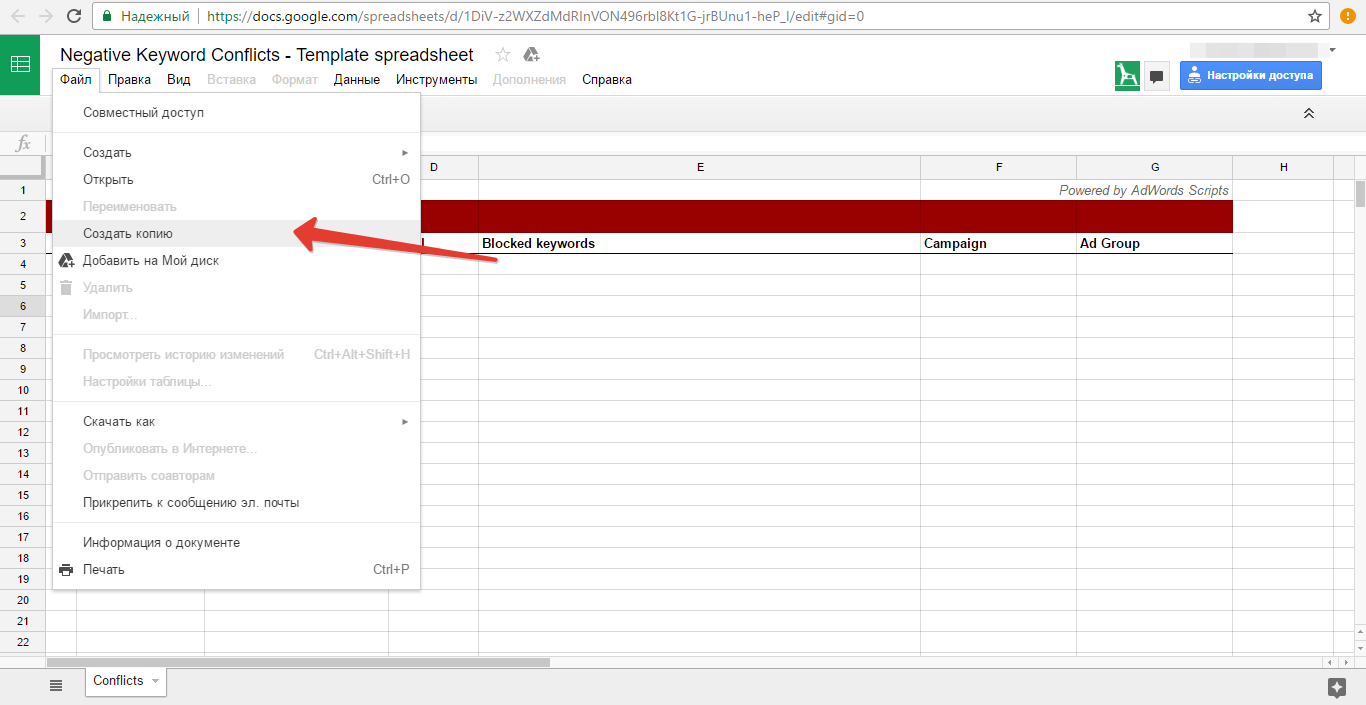1366x705 pixels.
Task: Reload the page in browser
Action: (74, 16)
